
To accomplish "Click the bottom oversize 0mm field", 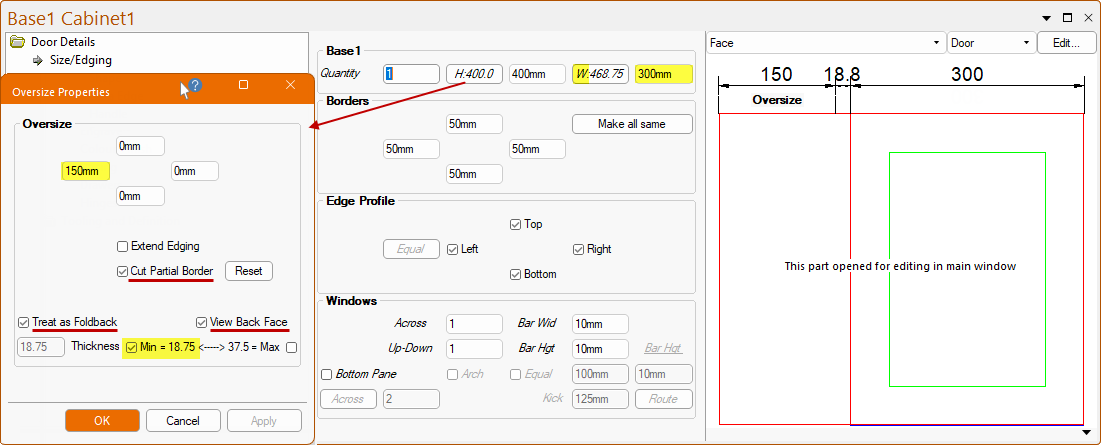I will tap(140, 196).
